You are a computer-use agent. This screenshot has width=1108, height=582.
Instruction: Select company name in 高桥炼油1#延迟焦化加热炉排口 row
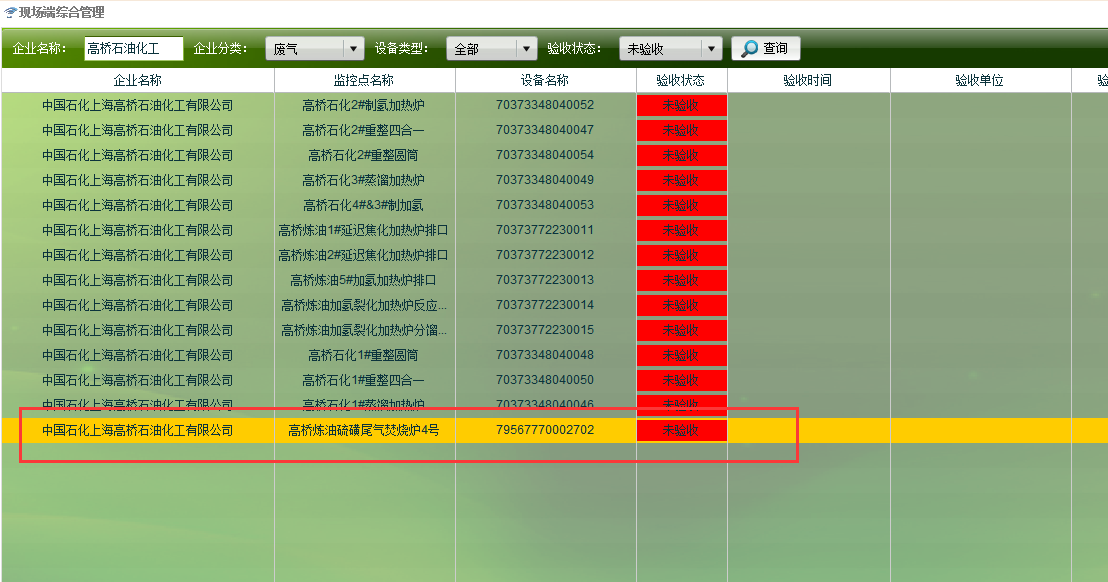138,230
